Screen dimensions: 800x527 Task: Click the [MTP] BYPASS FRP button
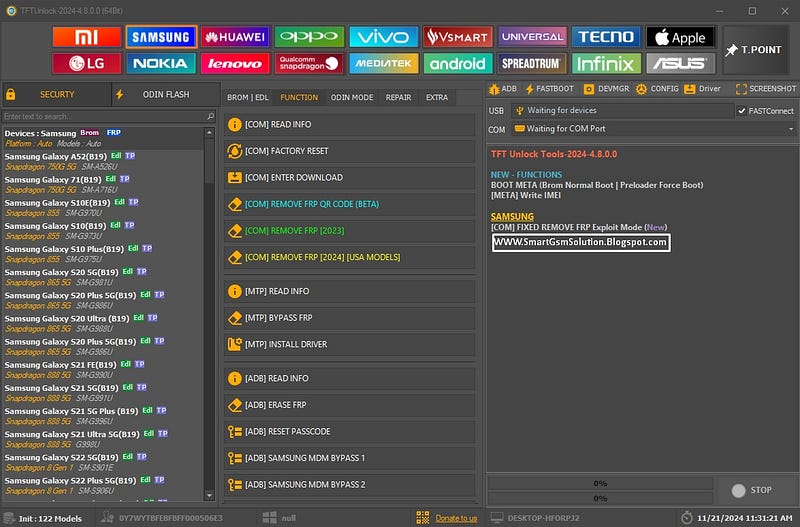pyautogui.click(x=349, y=318)
